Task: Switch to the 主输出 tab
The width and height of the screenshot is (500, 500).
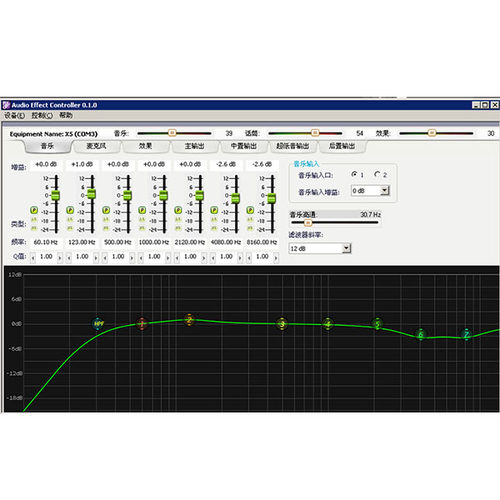Action: coord(195,146)
